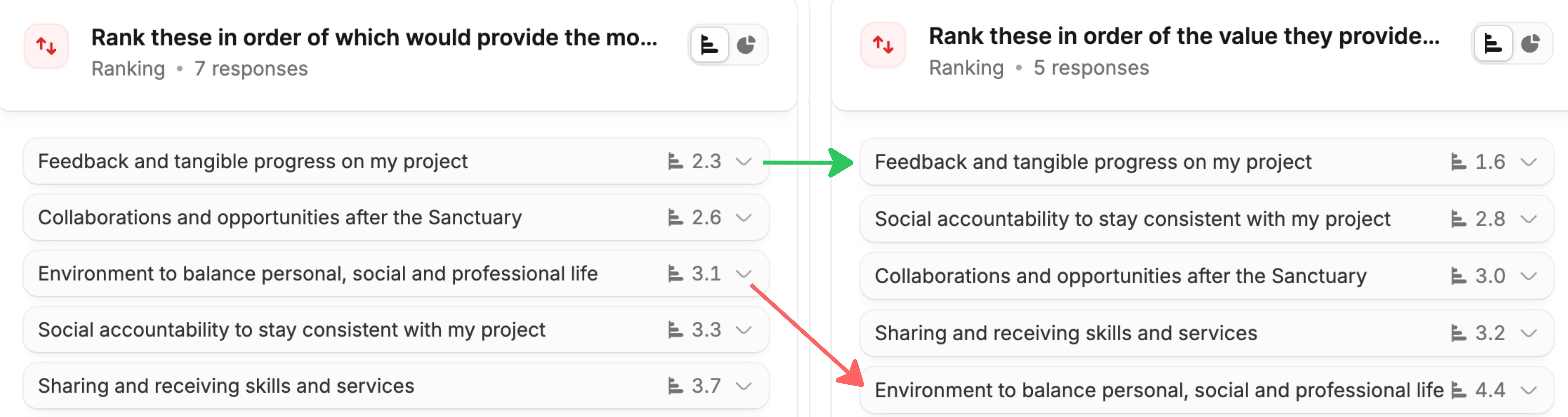Expand right Feedback and tangible progress chevron

[x=1528, y=162]
